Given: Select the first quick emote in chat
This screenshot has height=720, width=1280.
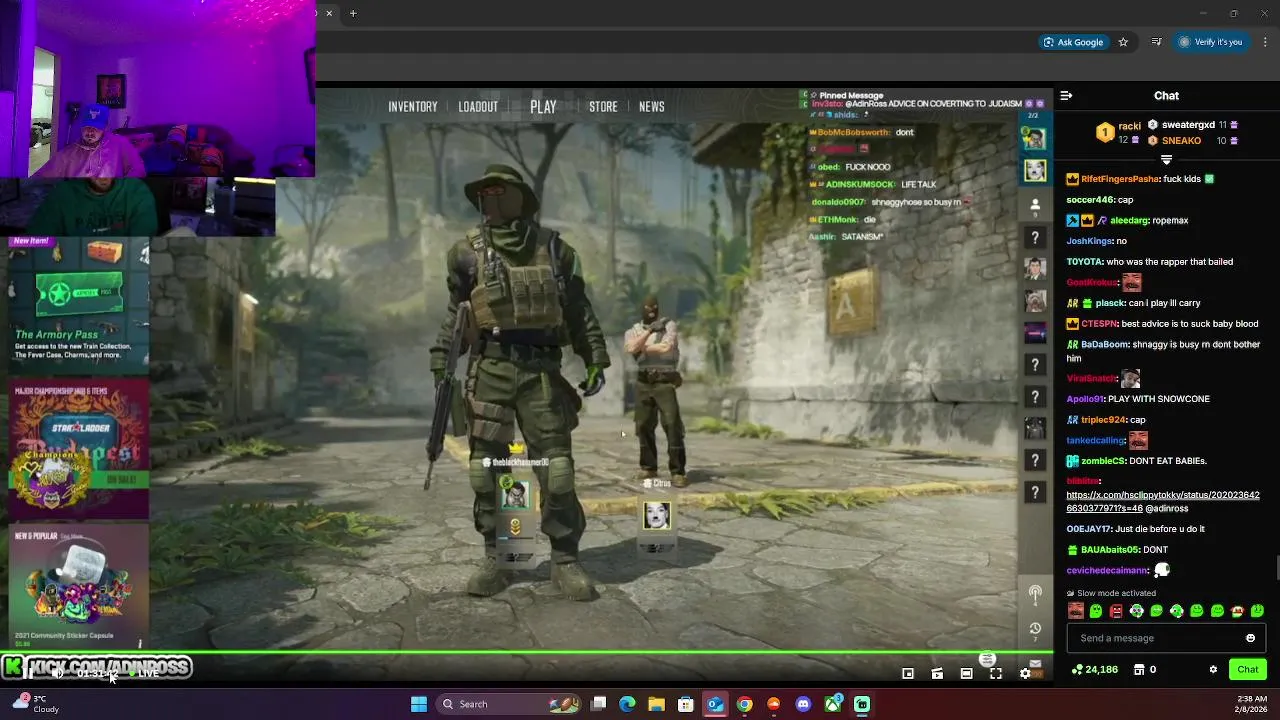Looking at the screenshot, I should [x=1076, y=611].
